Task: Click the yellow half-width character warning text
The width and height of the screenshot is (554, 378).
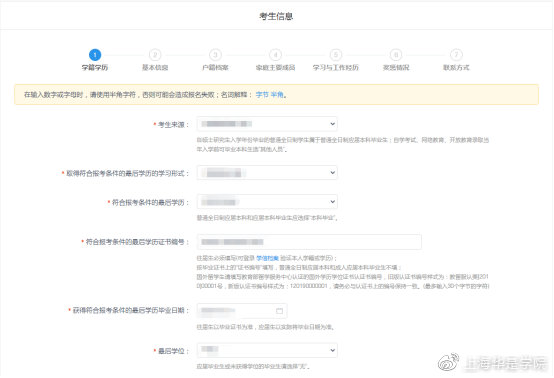Action: 155,95
